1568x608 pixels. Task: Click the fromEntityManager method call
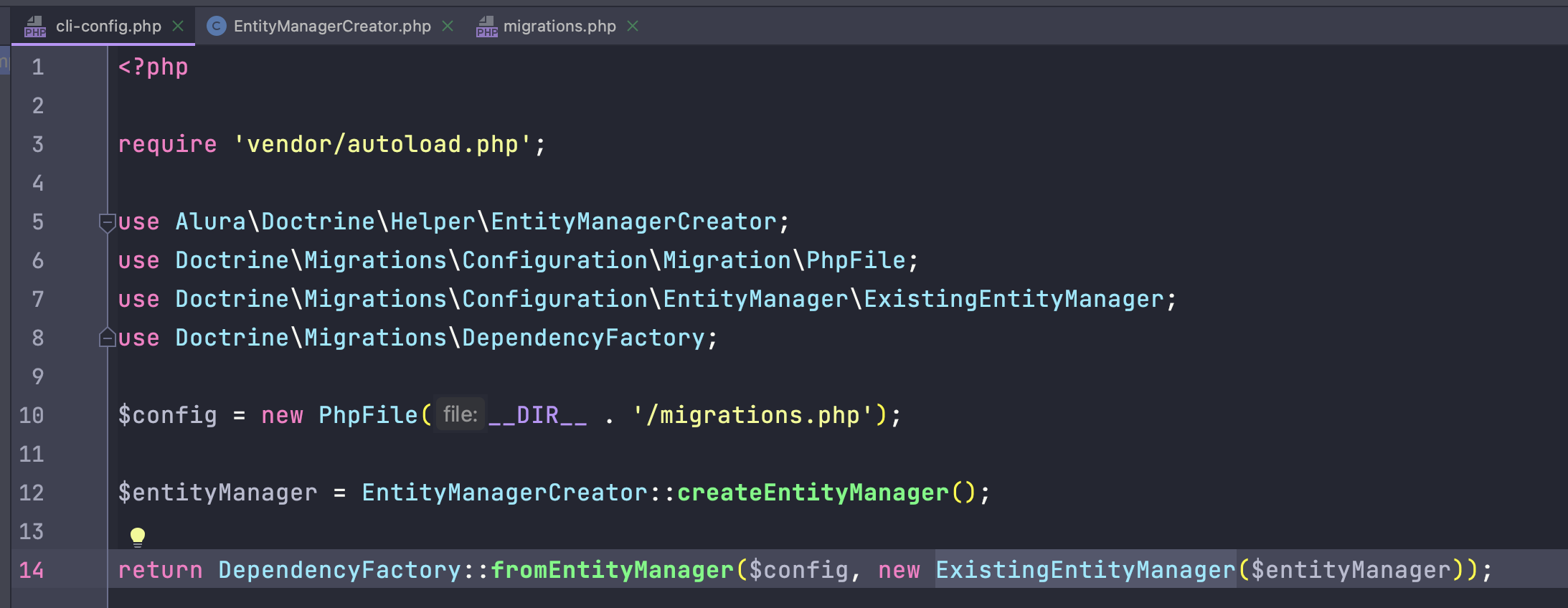point(613,570)
